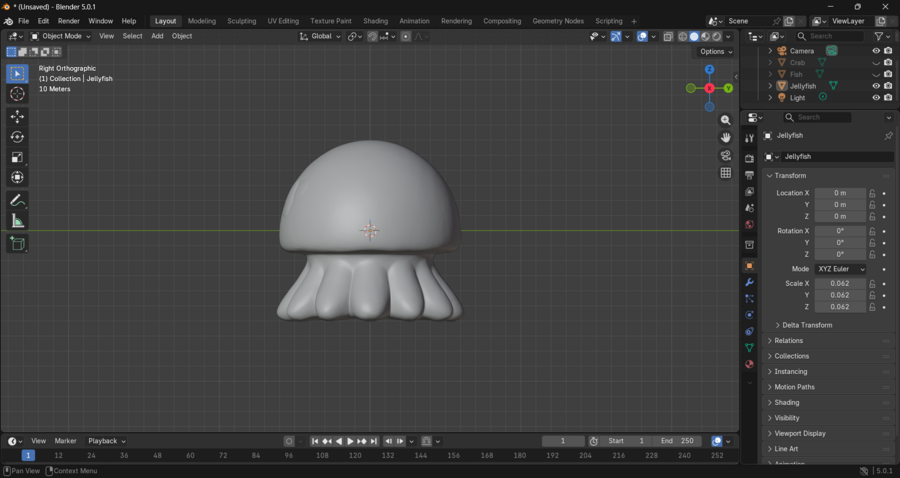Click the End frame field

(x=678, y=441)
